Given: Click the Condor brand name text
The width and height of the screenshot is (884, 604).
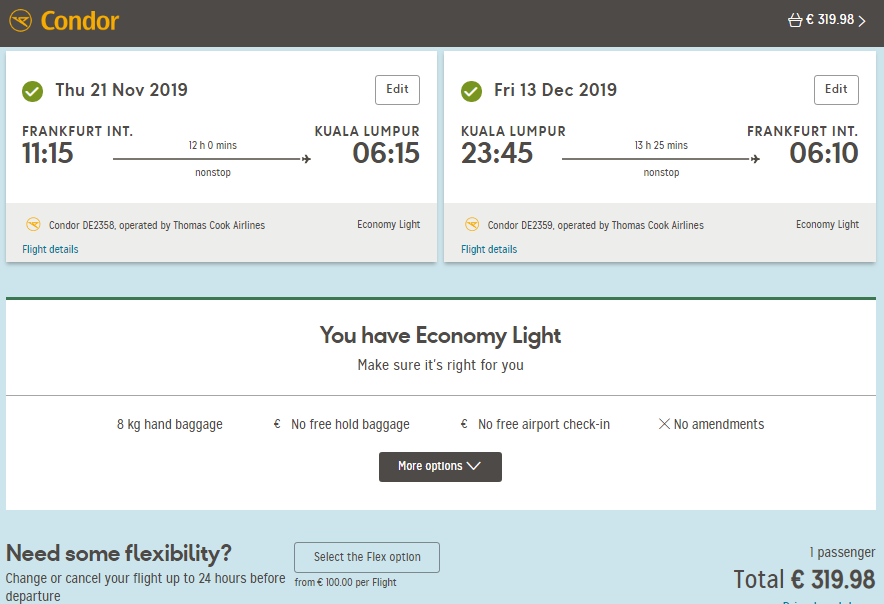Looking at the screenshot, I should (80, 21).
